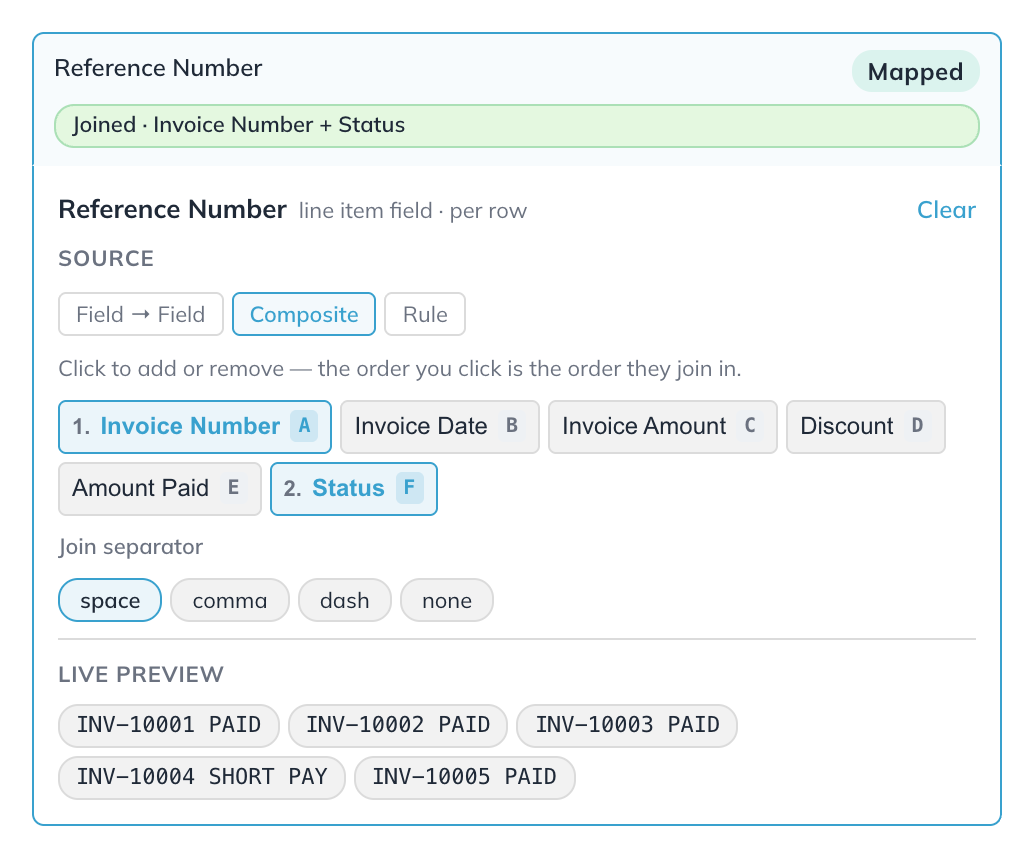Choose dash as join separator
1034x860 pixels.
[x=345, y=600]
